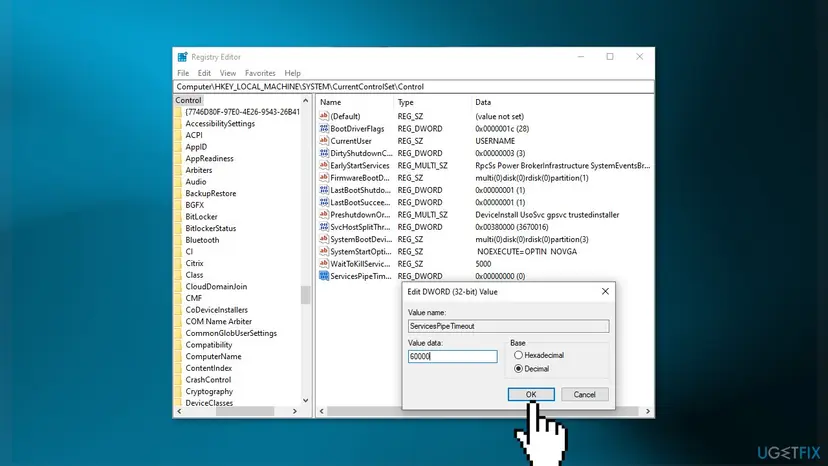Select the (Default) value icon
This screenshot has width=828, height=466.
(324, 116)
